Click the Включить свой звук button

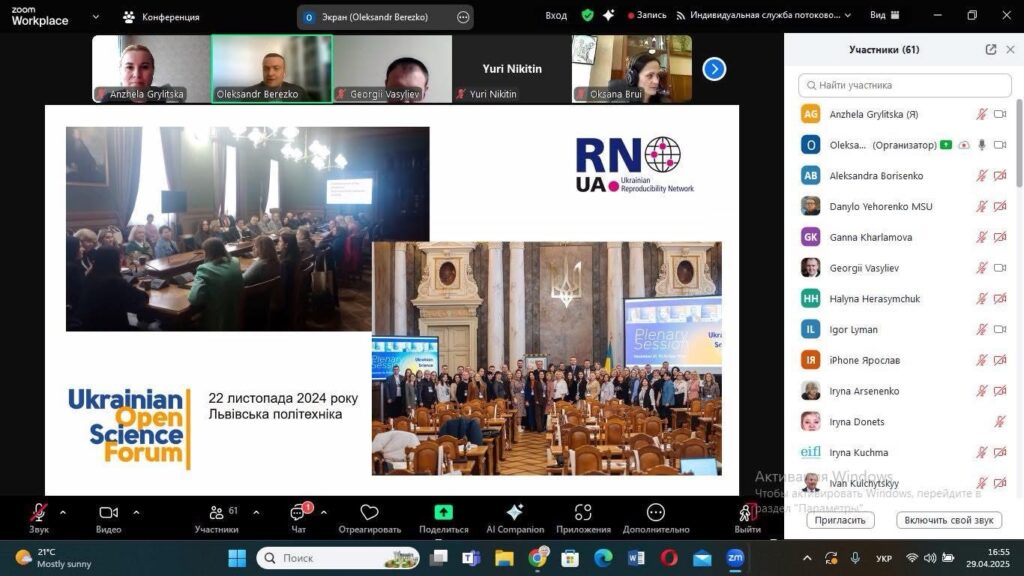[949, 520]
